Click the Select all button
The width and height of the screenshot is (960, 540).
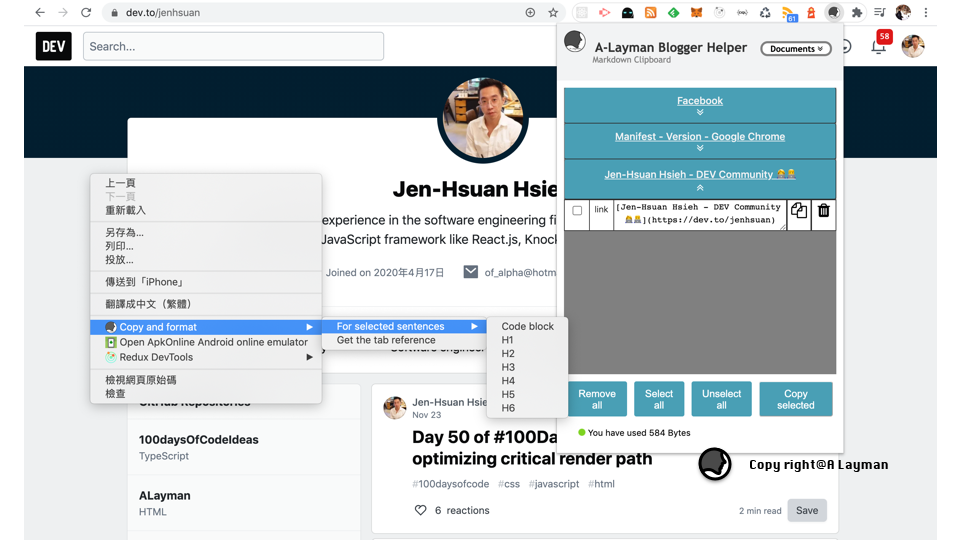point(659,399)
